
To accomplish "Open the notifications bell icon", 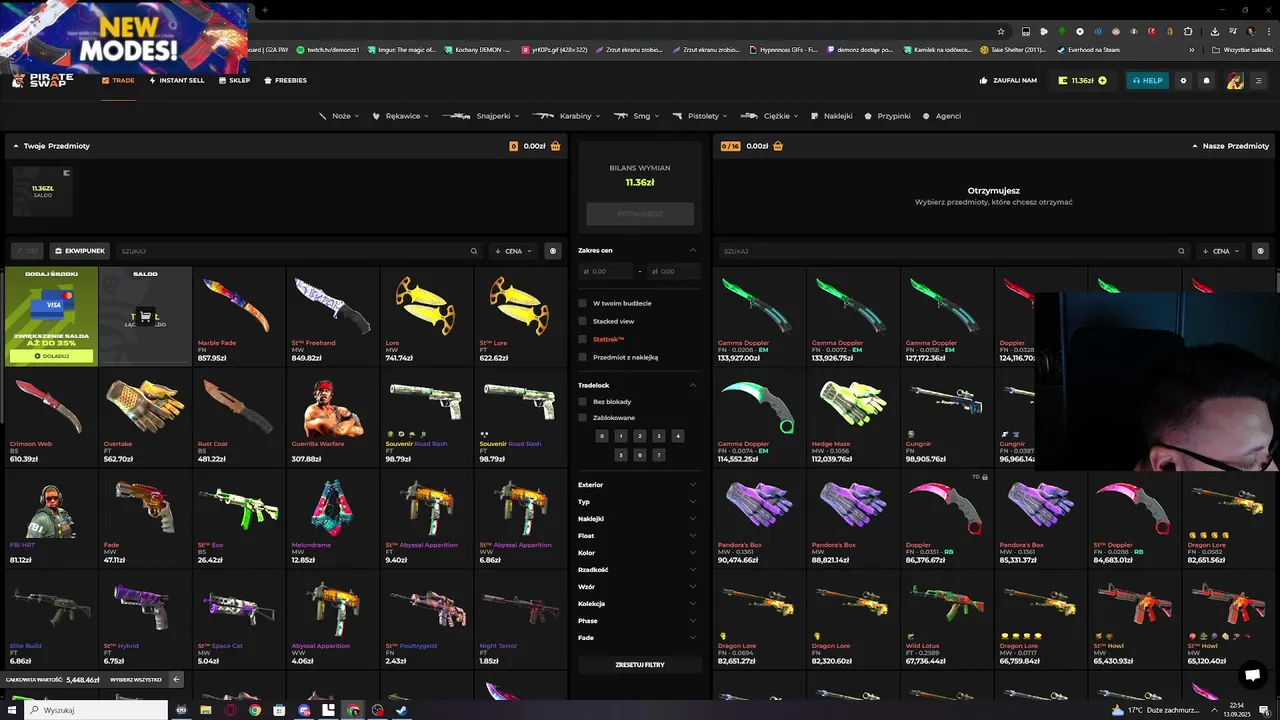I will (x=1206, y=81).
